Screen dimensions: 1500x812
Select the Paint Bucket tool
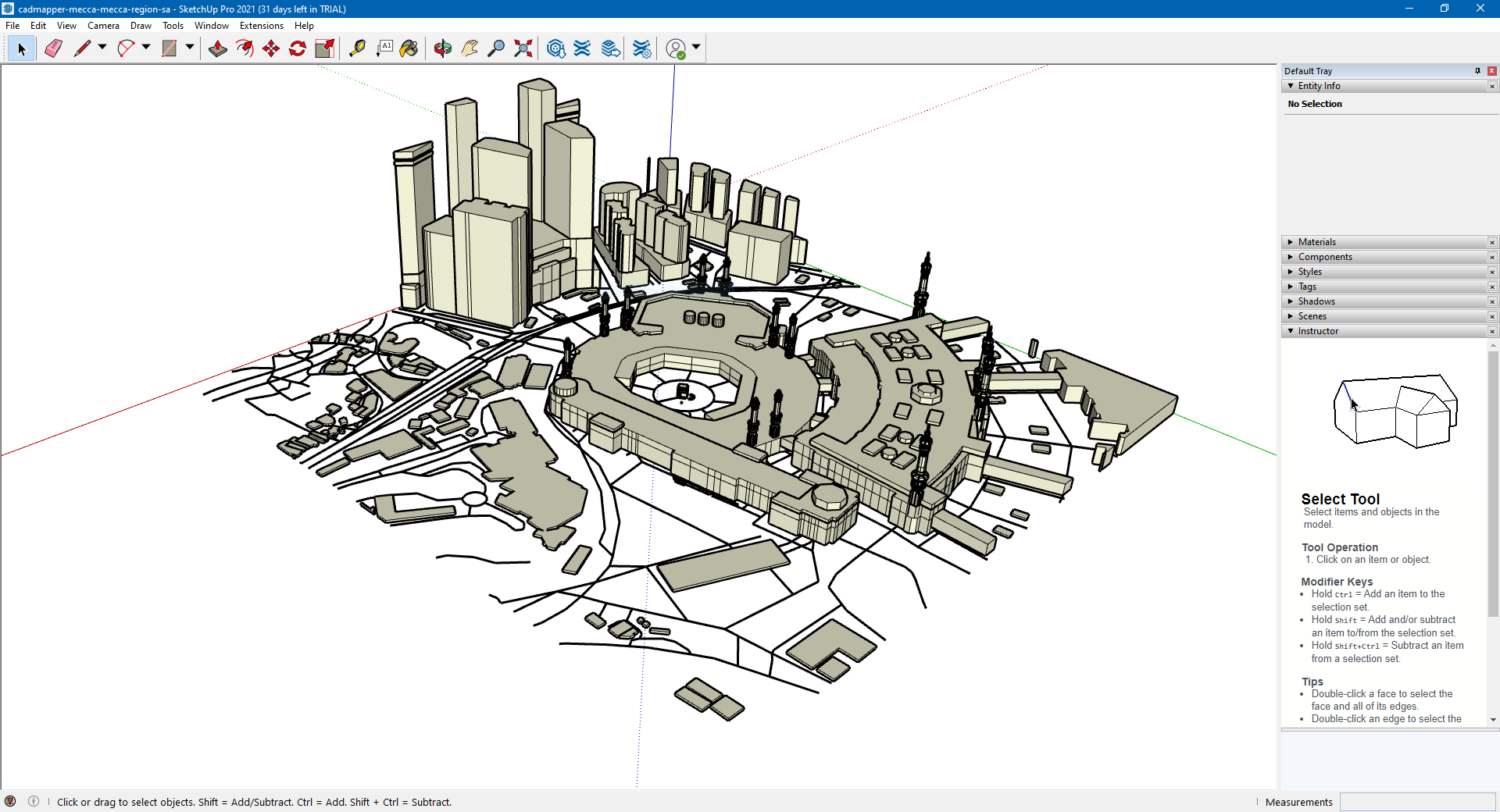coord(409,48)
